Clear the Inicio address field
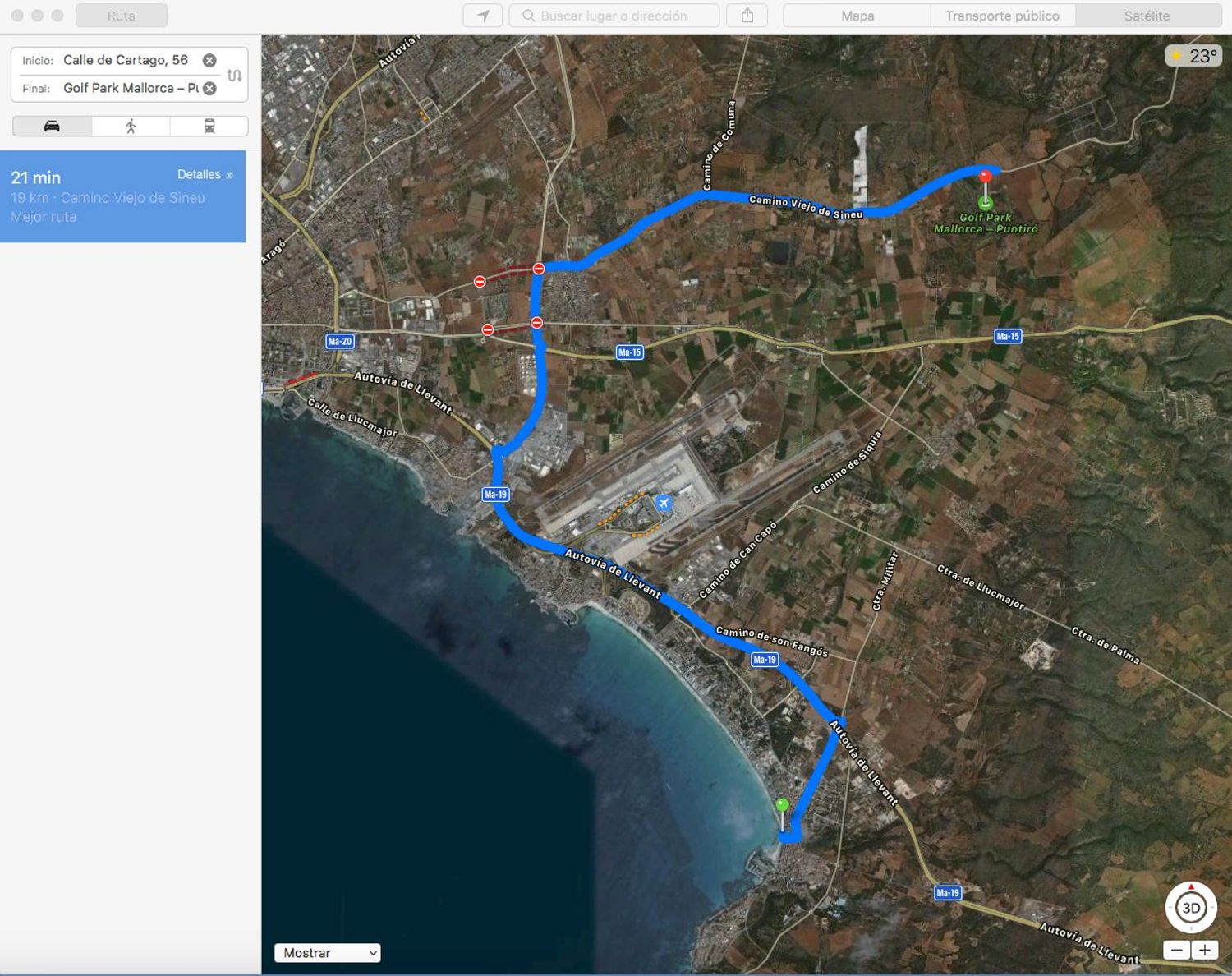Viewport: 1232px width, 976px height. click(209, 60)
